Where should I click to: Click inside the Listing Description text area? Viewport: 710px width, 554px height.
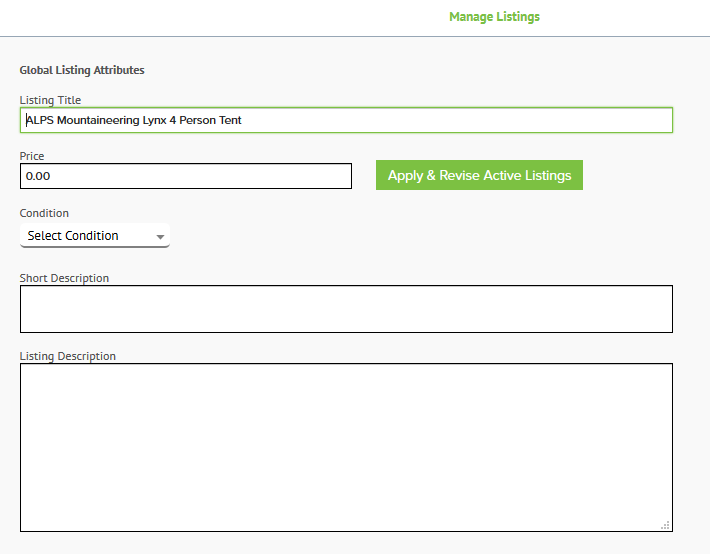click(346, 448)
